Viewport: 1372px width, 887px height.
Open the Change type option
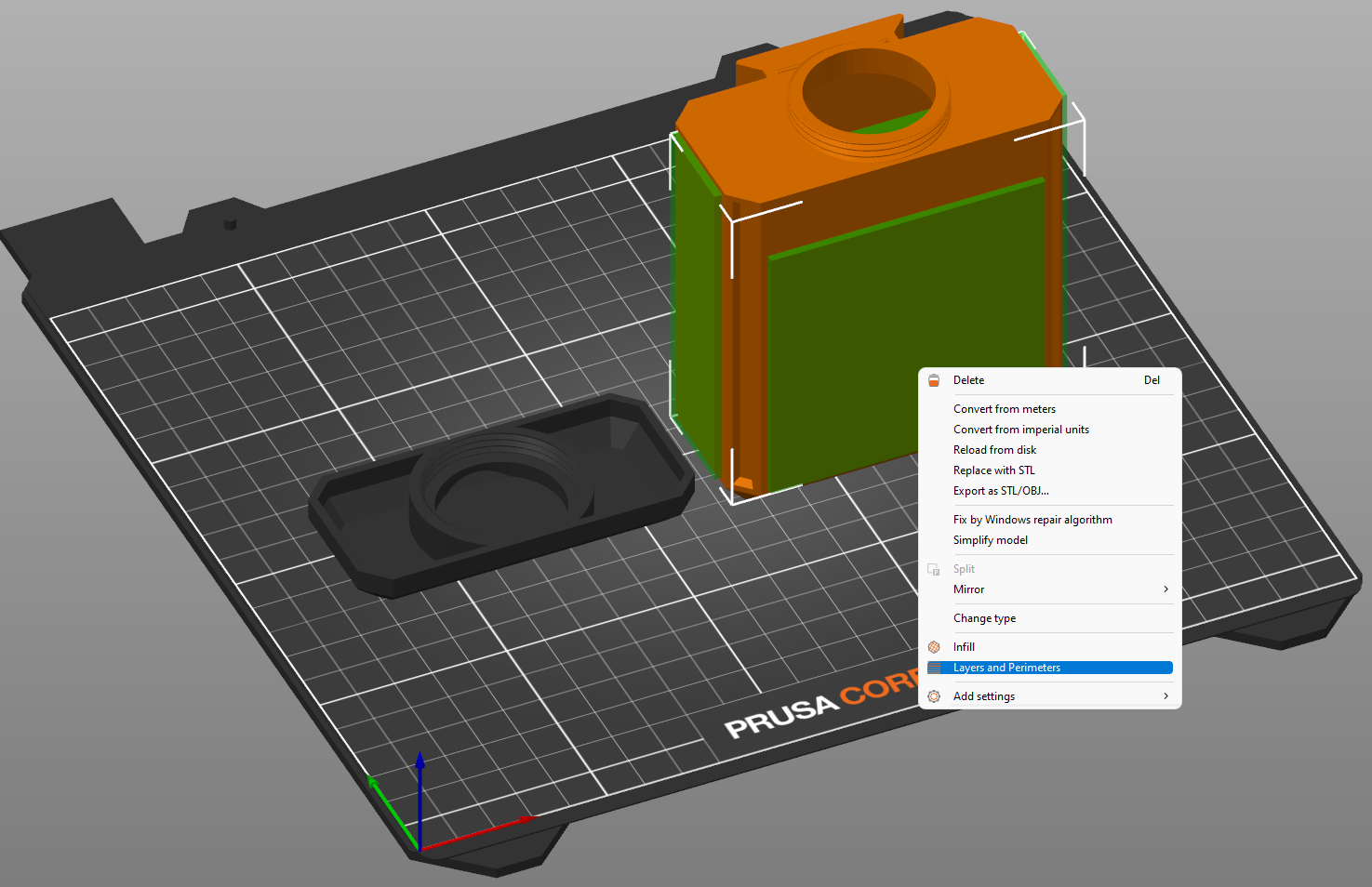[984, 618]
